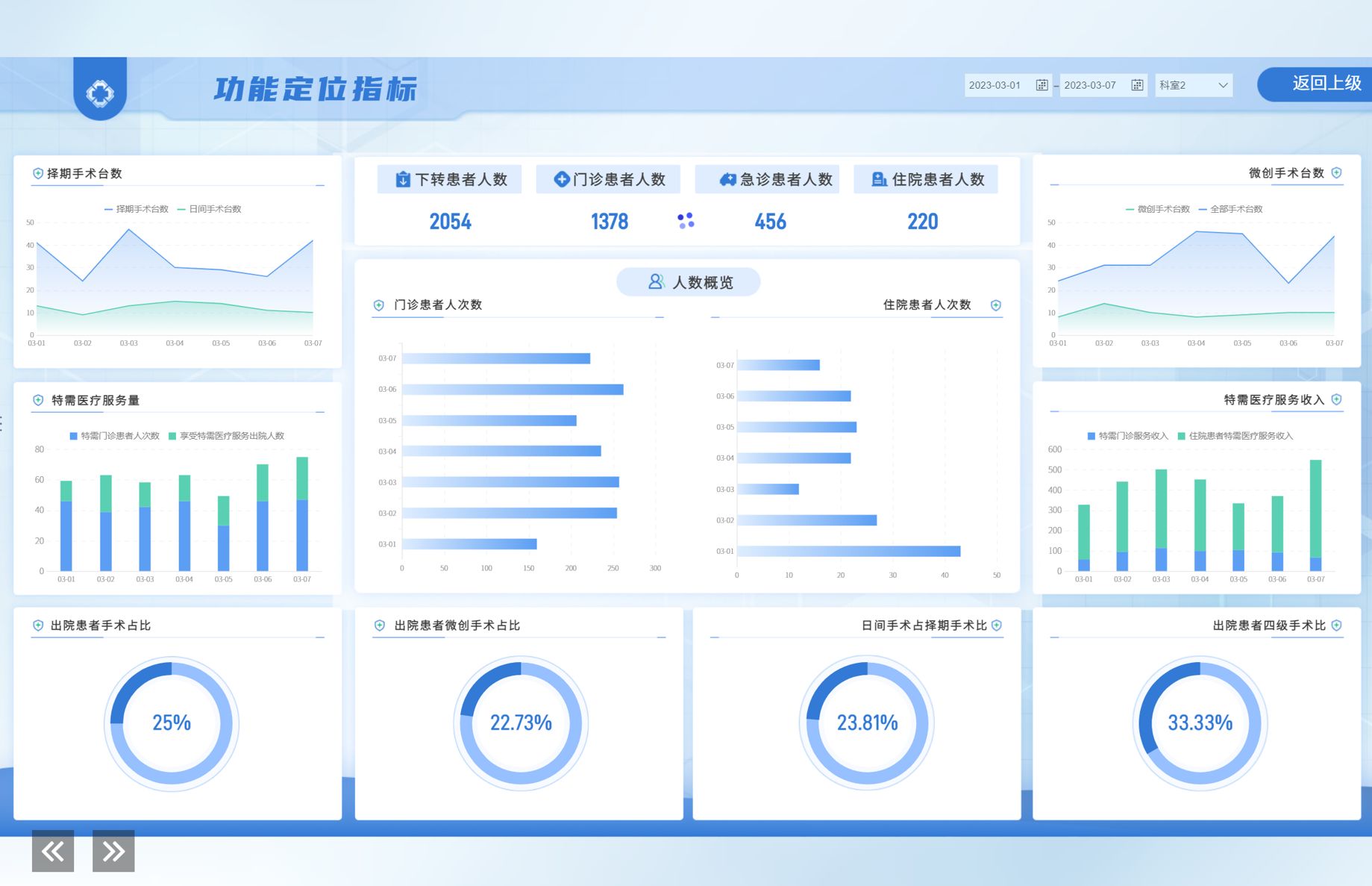This screenshot has height=886, width=1372.
Task: Click shield icon beside 出院患者四级手术比
Action: point(1337,625)
